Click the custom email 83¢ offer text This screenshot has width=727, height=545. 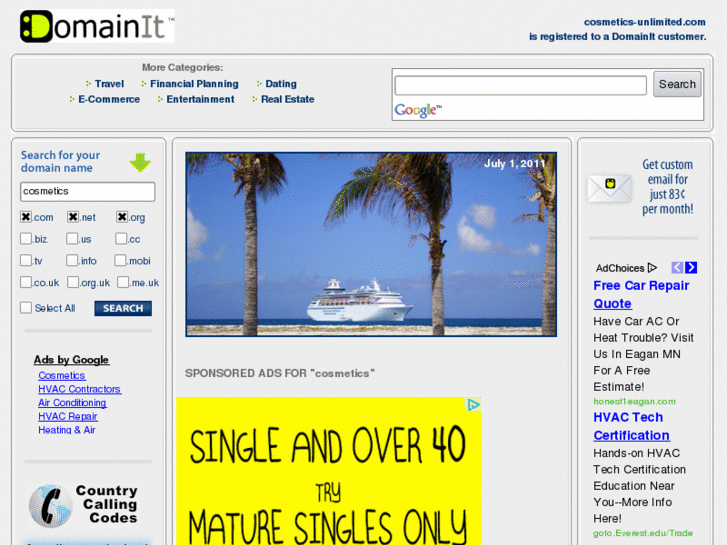click(x=667, y=187)
